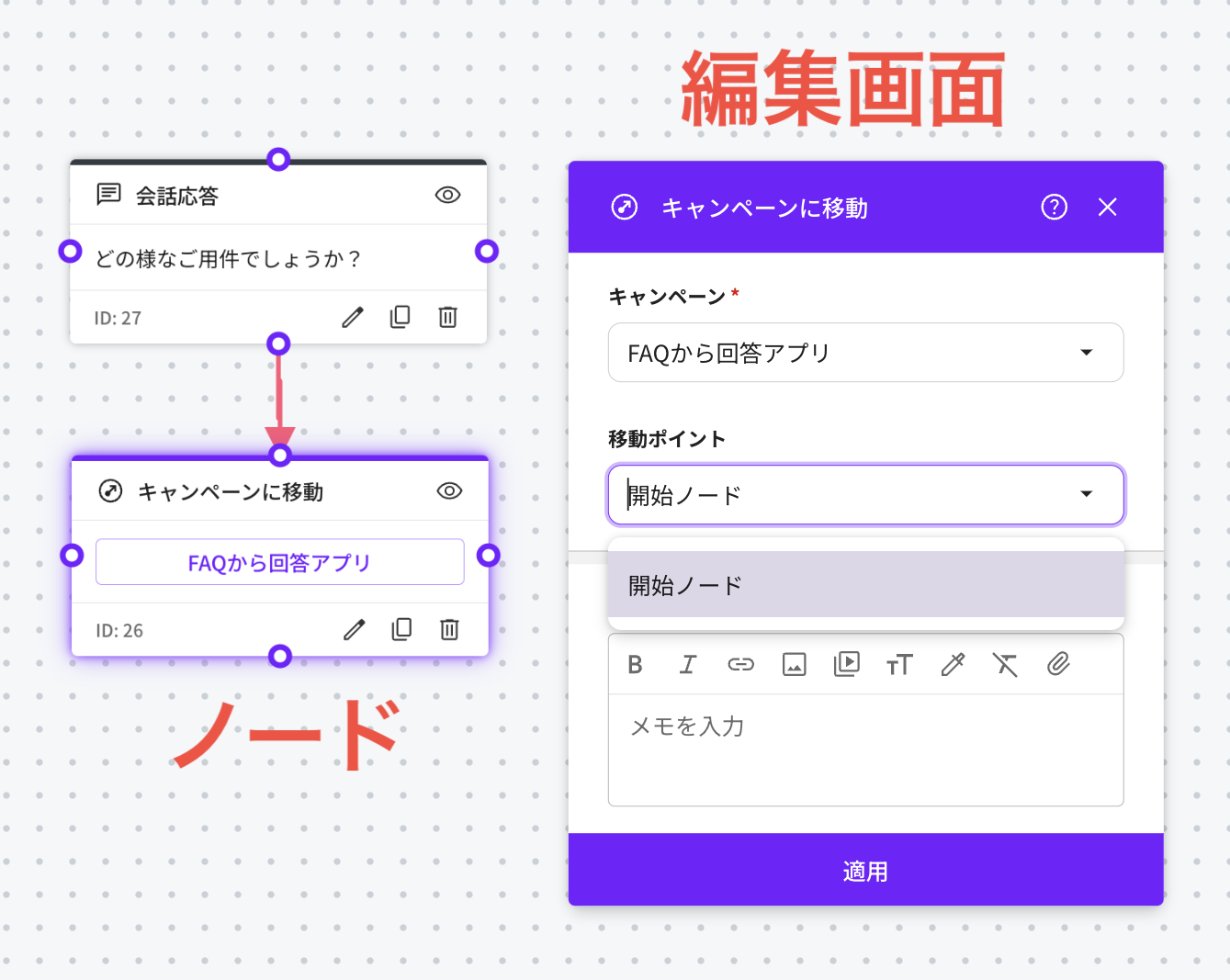Toggle visibility eye on 会話応答 node
Screen dimensions: 1230x980
[447, 195]
